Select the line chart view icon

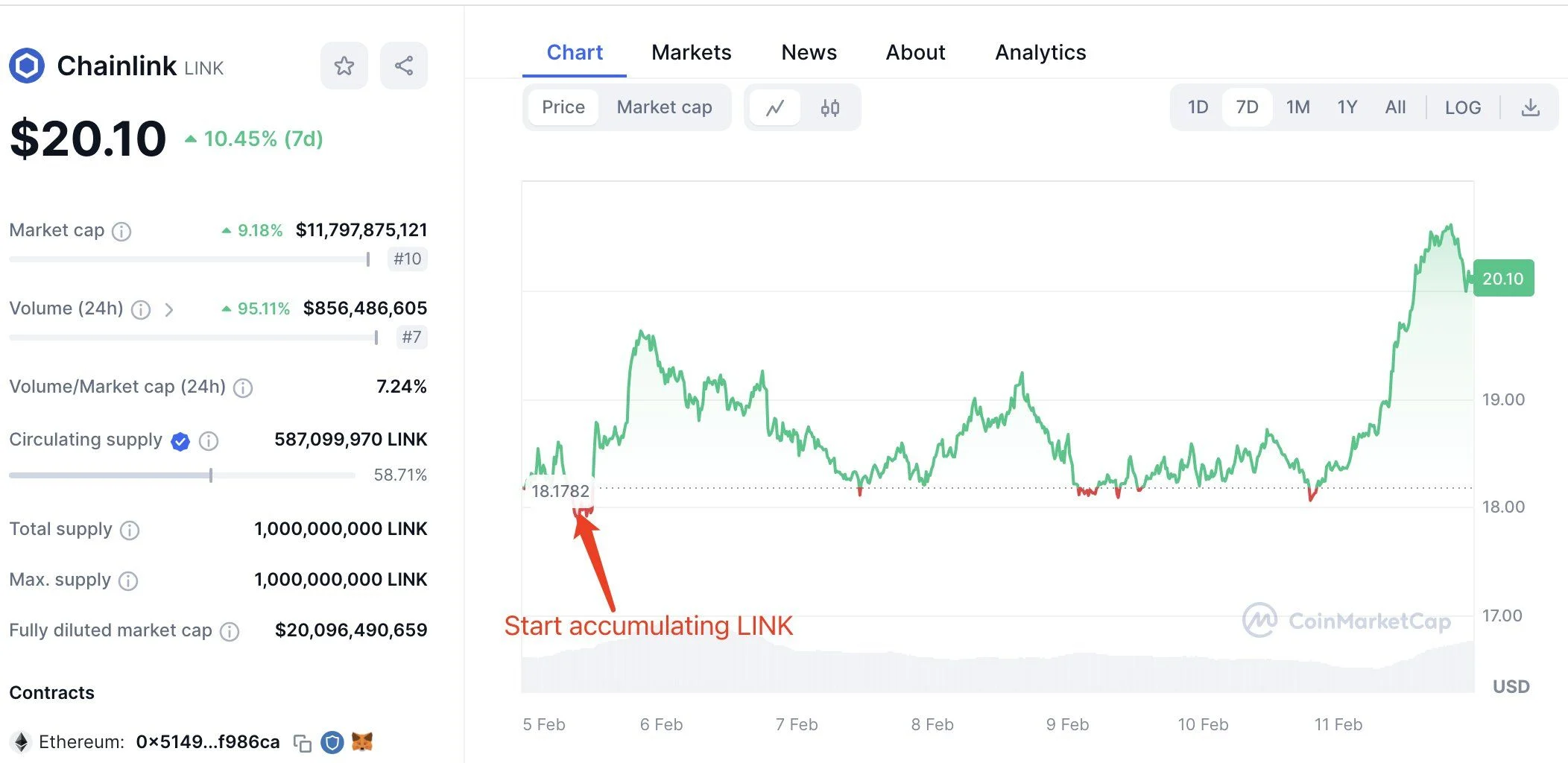pos(775,107)
